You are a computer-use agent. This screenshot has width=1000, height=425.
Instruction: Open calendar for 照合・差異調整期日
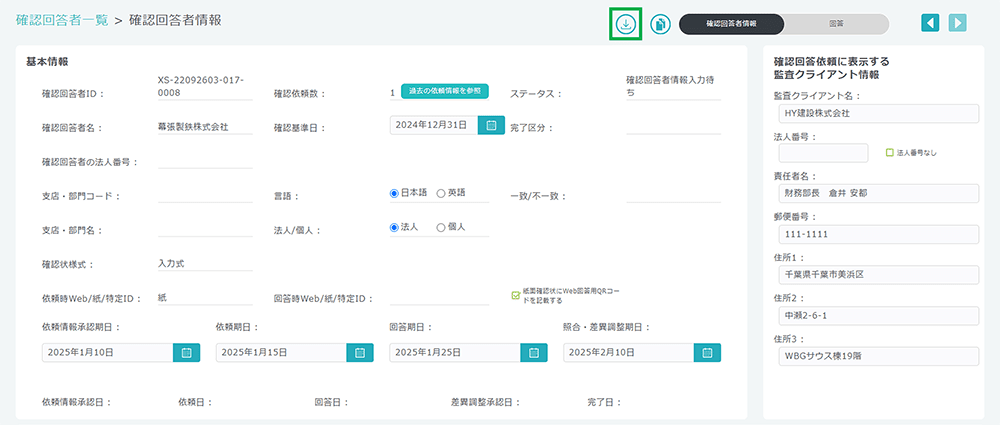(x=707, y=352)
